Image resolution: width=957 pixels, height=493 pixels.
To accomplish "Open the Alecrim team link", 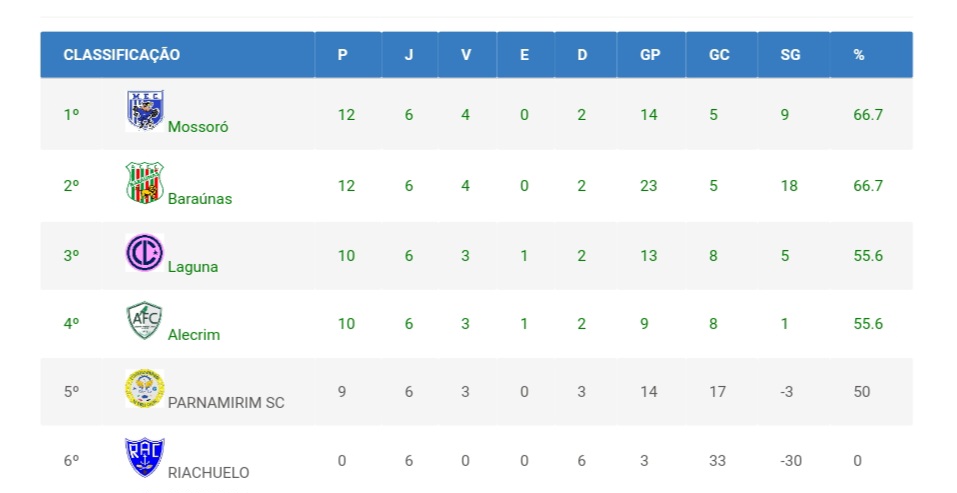I will tap(194, 335).
